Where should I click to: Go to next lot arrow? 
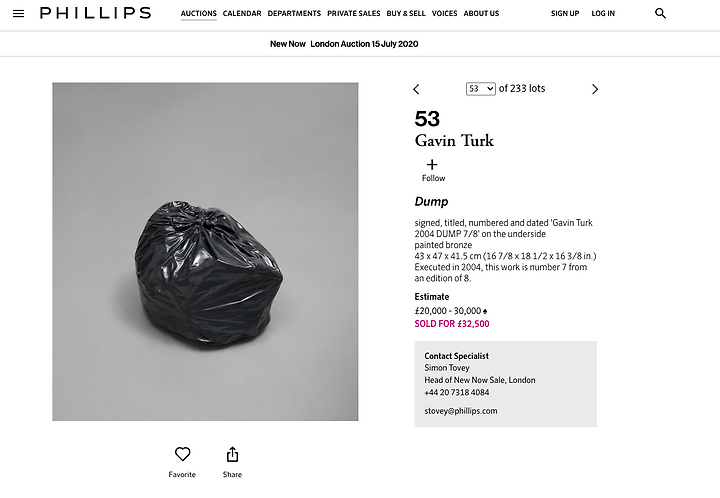click(595, 89)
